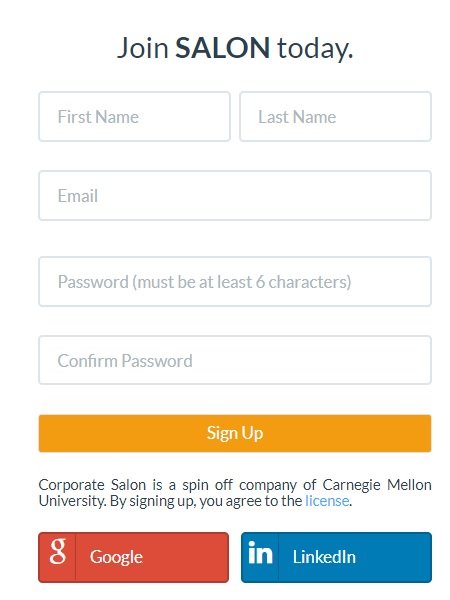Click the 'Join SALON today.' heading
450x600 pixels.
click(235, 49)
